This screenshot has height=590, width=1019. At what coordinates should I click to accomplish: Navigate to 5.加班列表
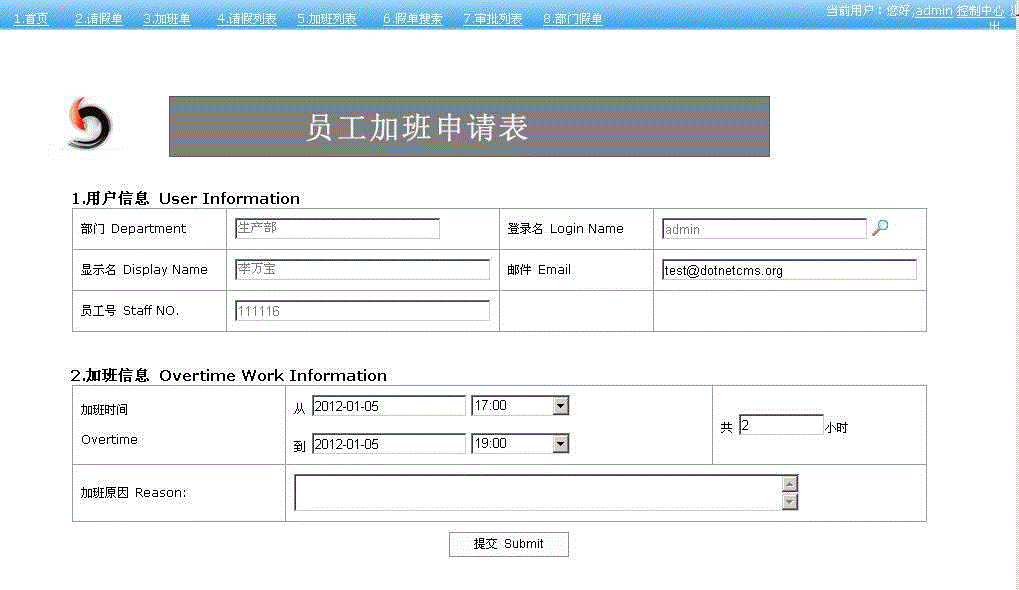coord(327,19)
